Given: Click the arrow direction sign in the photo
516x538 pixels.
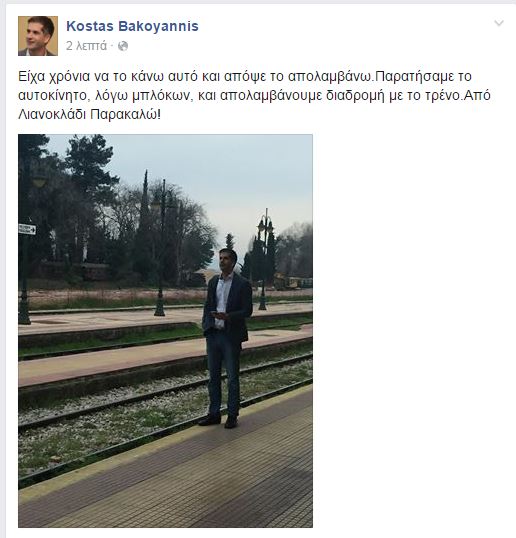Looking at the screenshot, I should 27,229.
